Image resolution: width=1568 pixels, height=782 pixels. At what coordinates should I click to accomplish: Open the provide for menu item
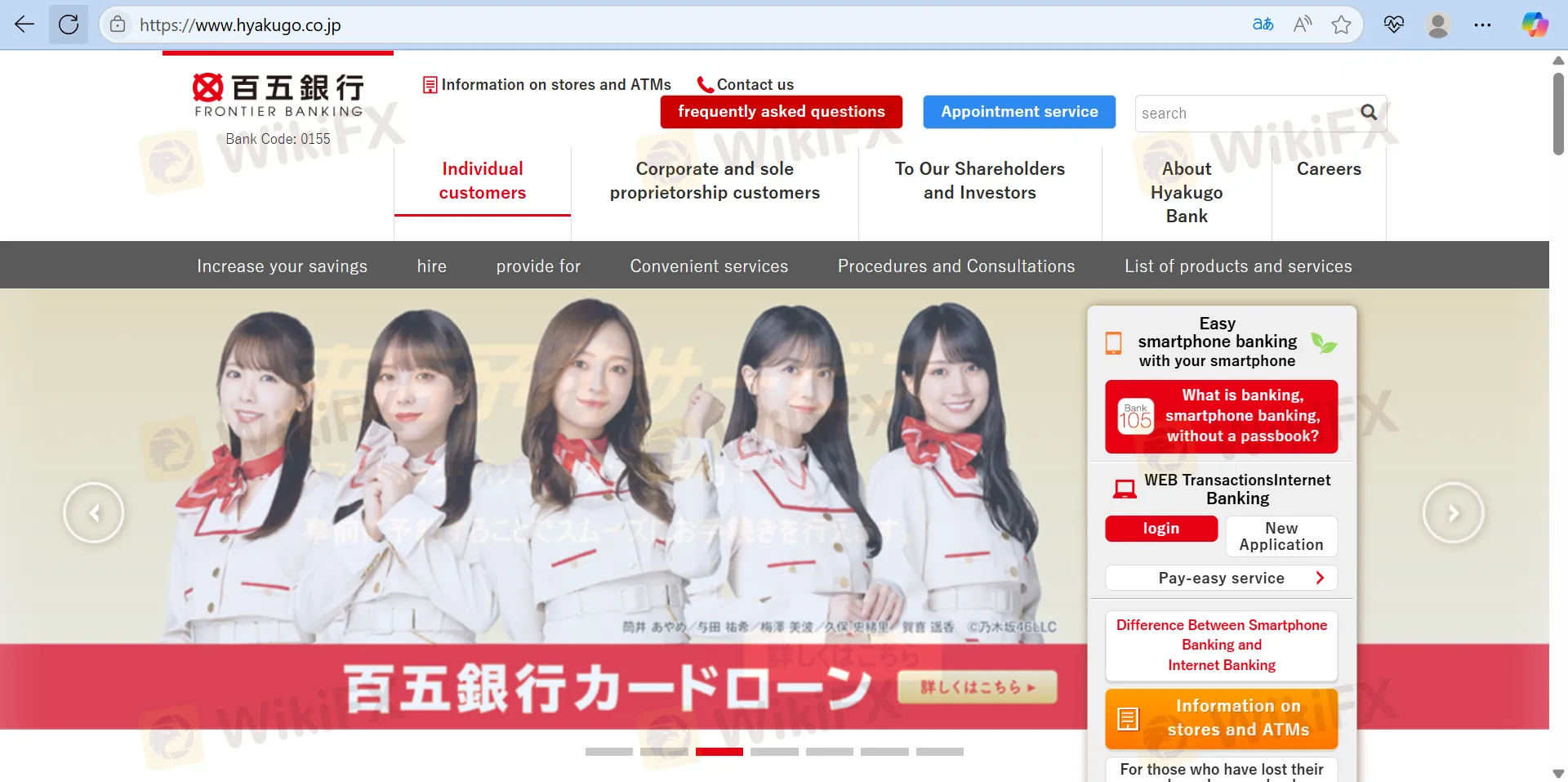pos(538,266)
